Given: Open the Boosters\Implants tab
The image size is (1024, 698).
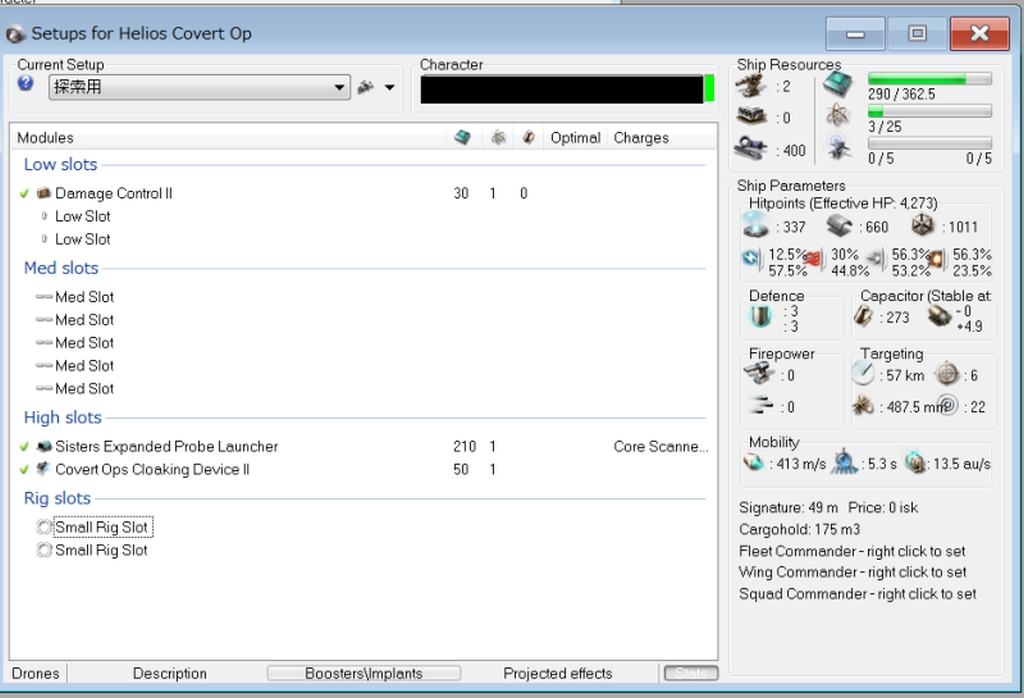Looking at the screenshot, I should (364, 673).
